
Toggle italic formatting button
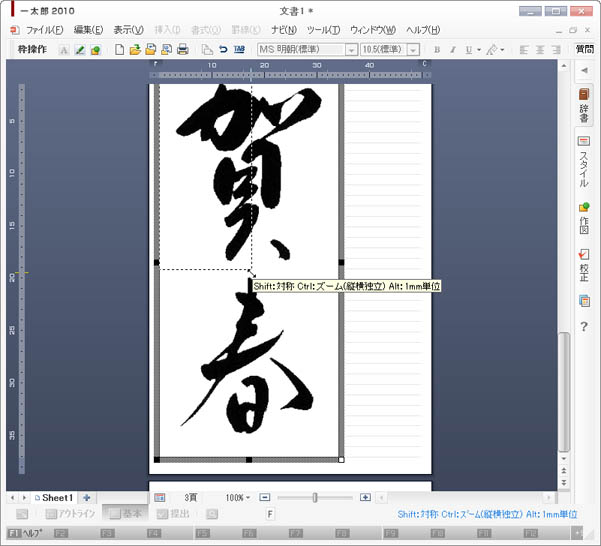coord(452,49)
